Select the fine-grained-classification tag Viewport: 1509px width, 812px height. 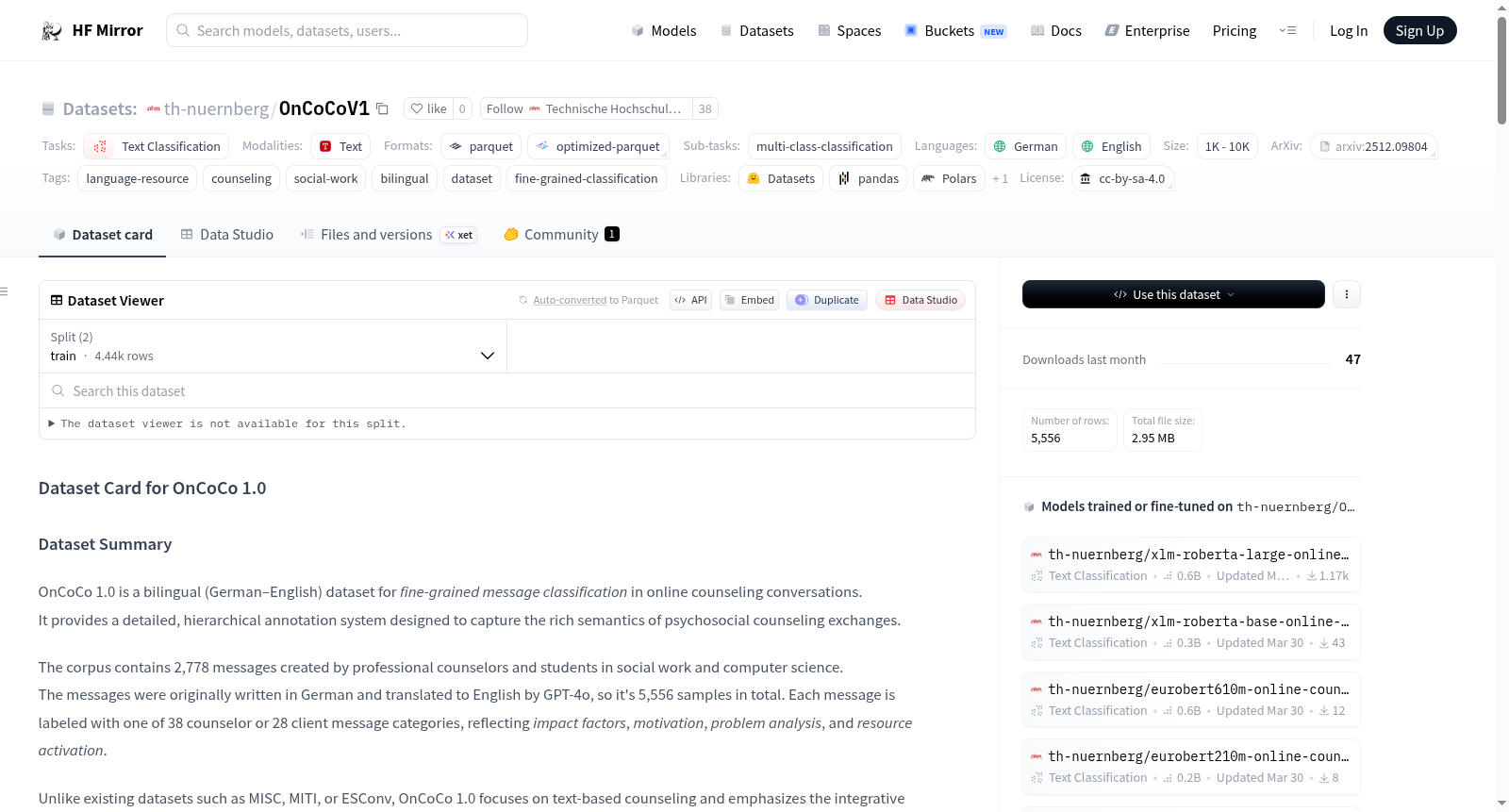pyautogui.click(x=587, y=178)
